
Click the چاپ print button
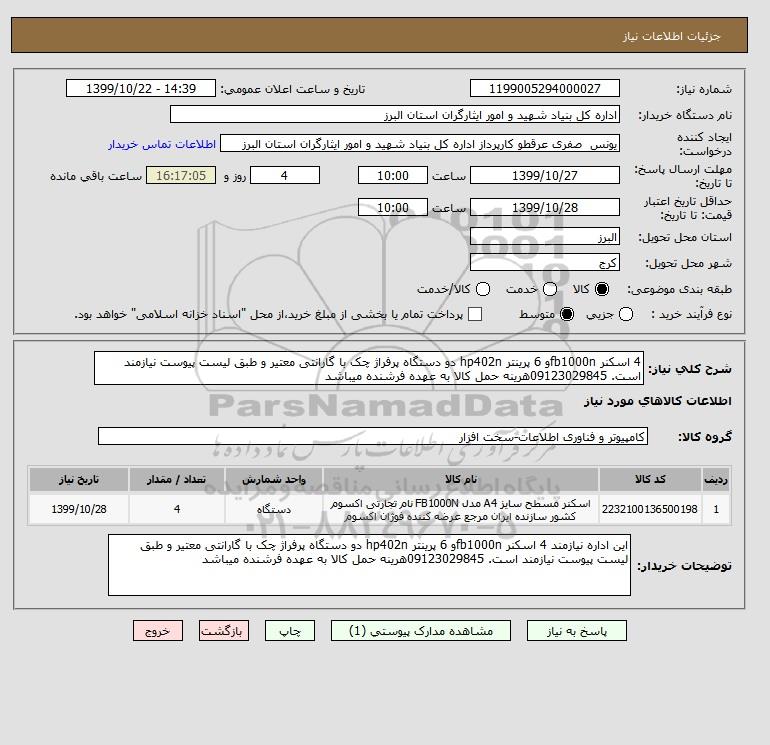(x=290, y=631)
